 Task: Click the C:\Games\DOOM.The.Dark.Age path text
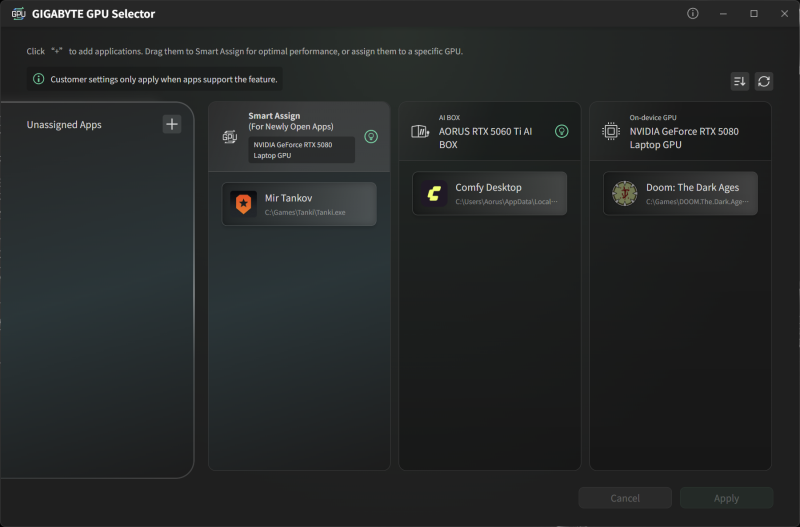pyautogui.click(x=697, y=202)
